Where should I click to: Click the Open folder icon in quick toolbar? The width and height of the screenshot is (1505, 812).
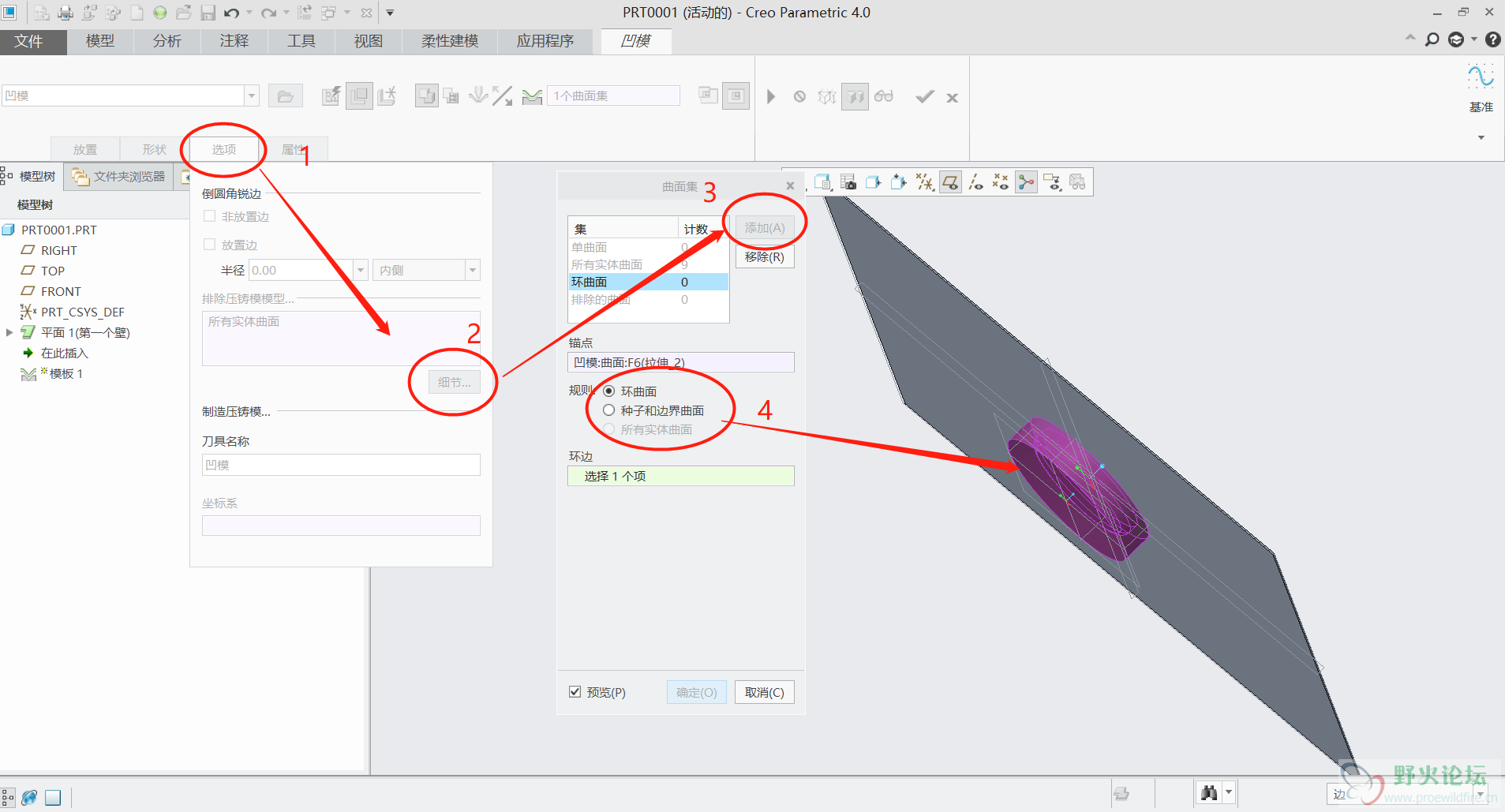pos(183,13)
